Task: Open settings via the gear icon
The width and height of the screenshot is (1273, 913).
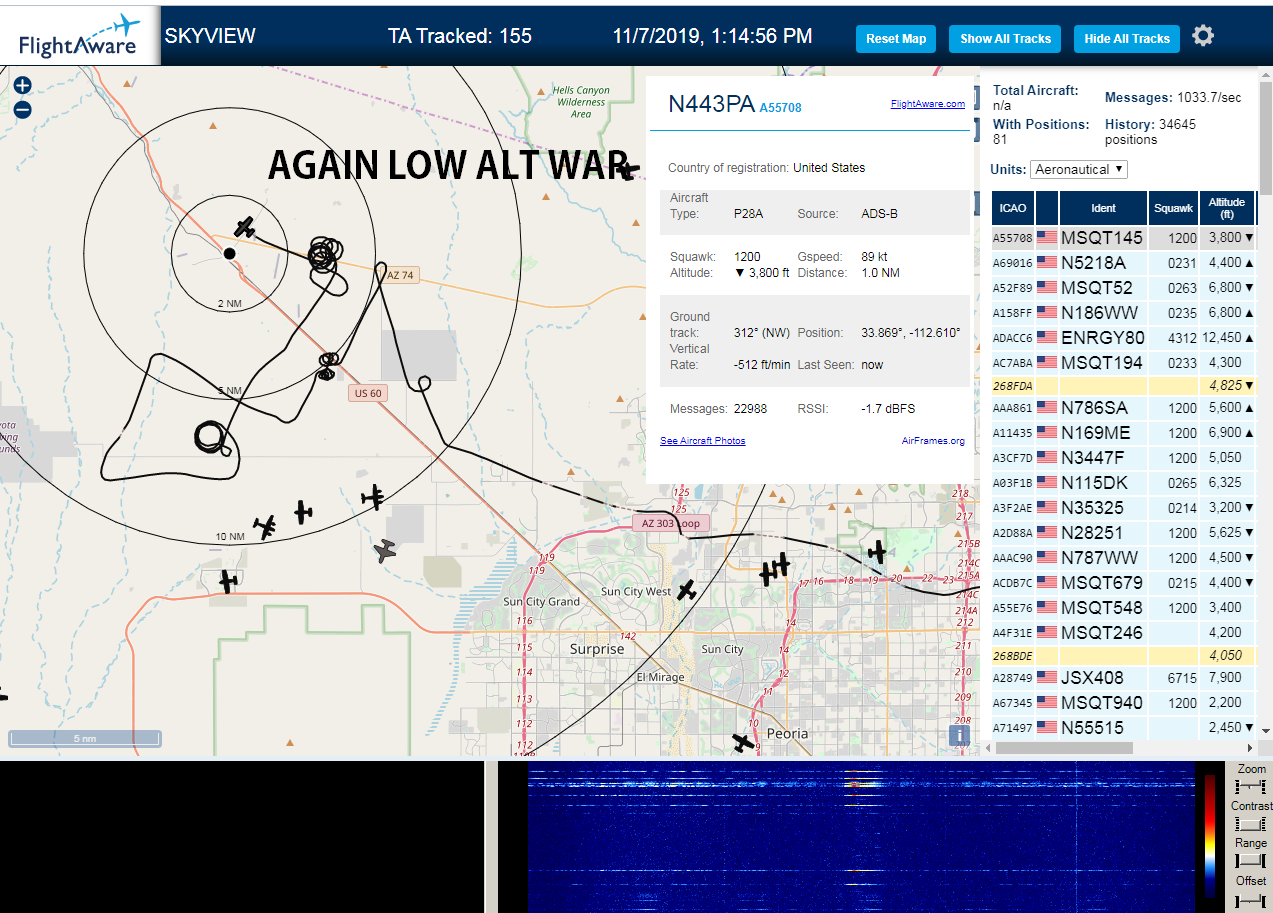Action: tap(1203, 36)
